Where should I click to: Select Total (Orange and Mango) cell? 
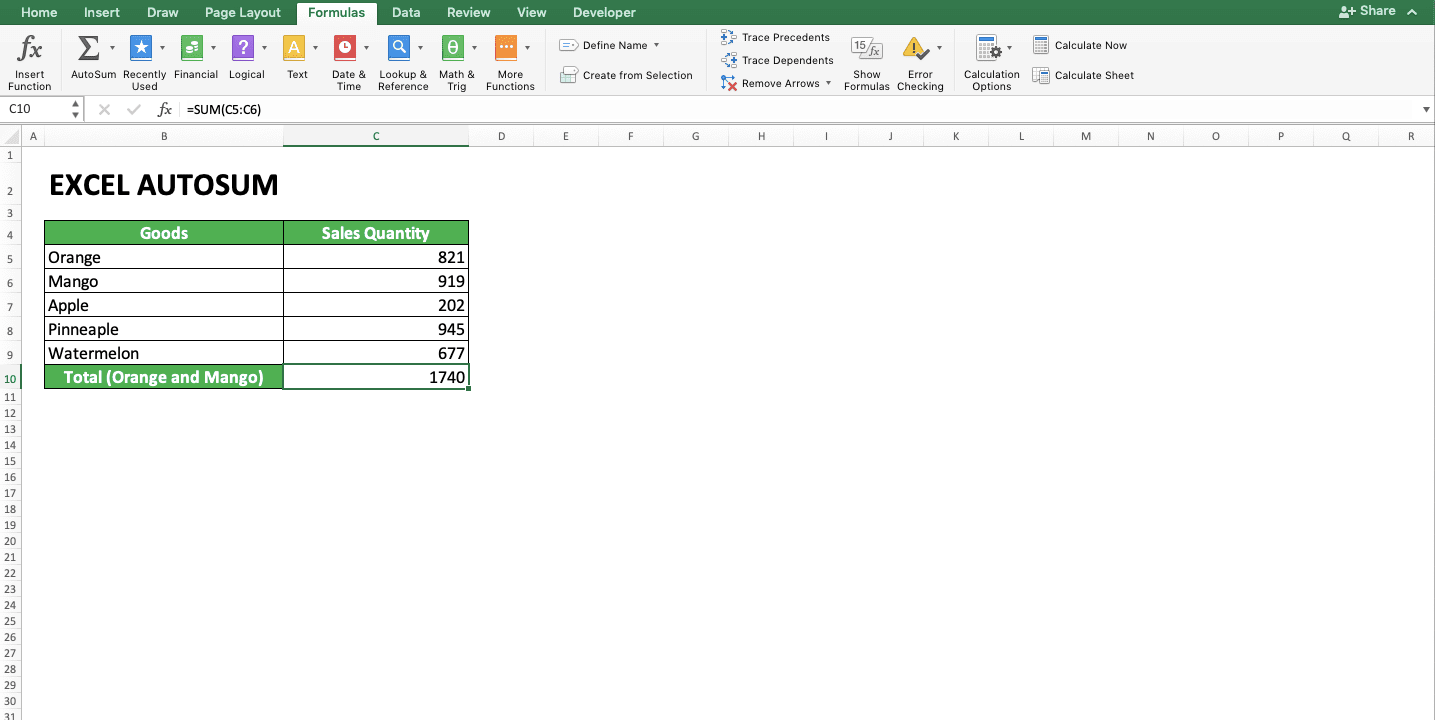coord(164,377)
